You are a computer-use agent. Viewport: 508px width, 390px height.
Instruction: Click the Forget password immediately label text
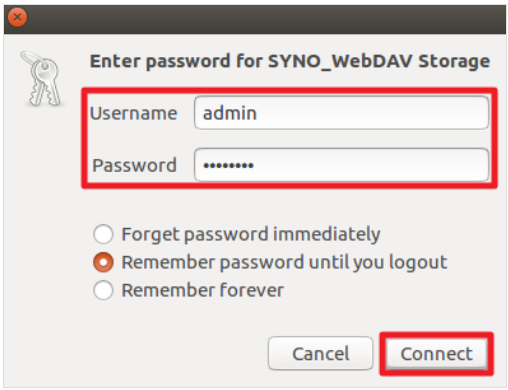point(251,234)
